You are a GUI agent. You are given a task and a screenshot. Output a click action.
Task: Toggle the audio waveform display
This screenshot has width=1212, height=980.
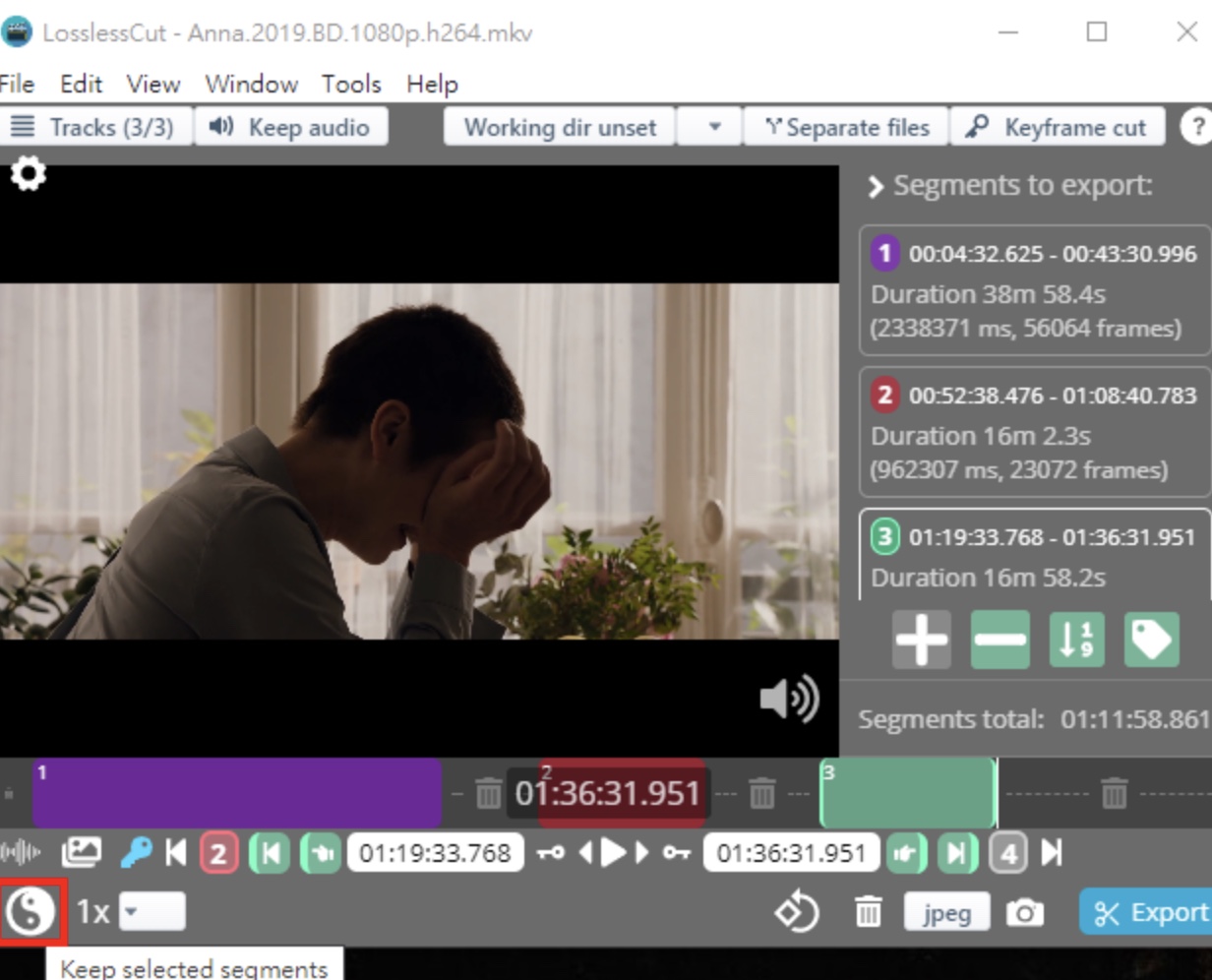[22, 852]
